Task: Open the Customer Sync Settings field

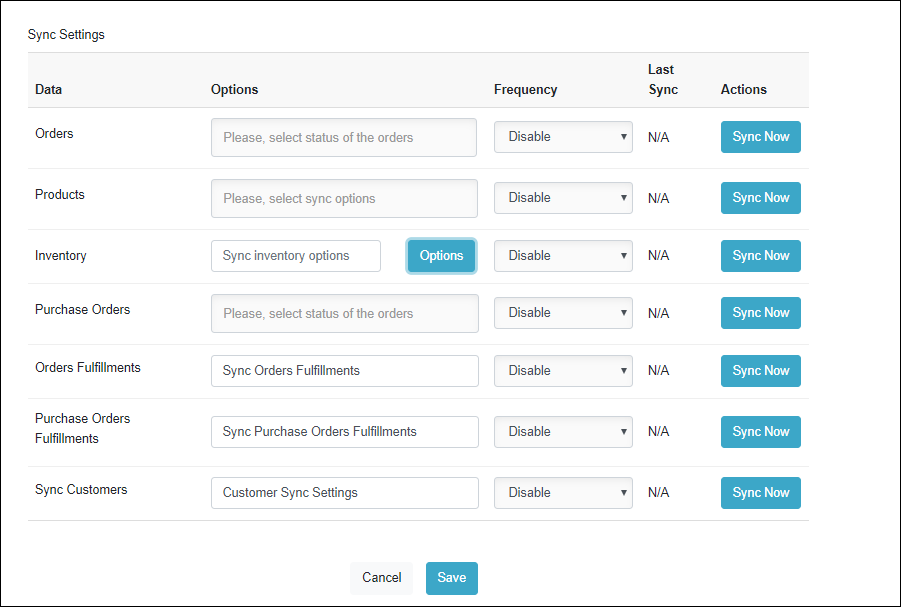Action: pos(344,492)
